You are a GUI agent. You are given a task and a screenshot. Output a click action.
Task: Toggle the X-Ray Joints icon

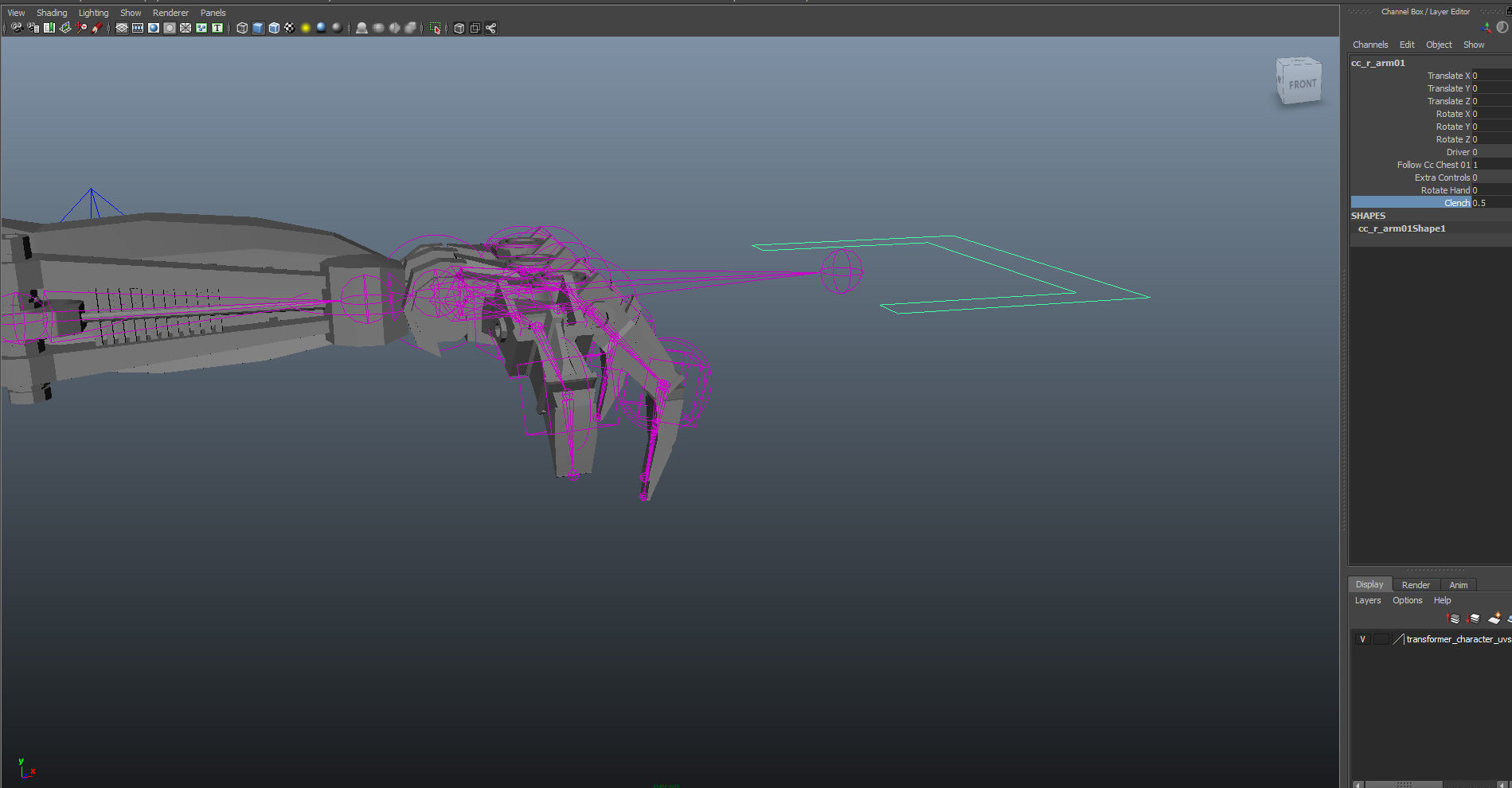491,28
